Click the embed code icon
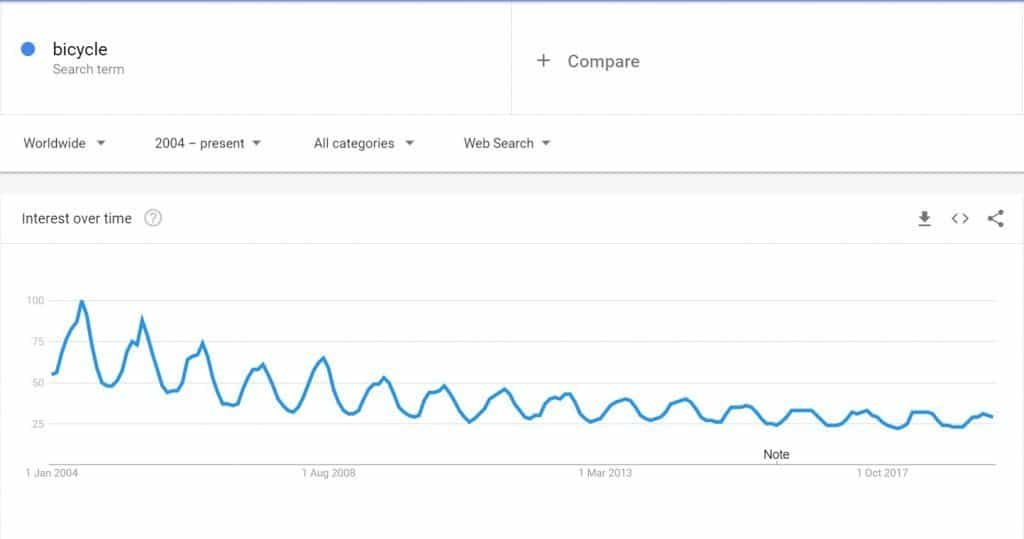 tap(960, 219)
